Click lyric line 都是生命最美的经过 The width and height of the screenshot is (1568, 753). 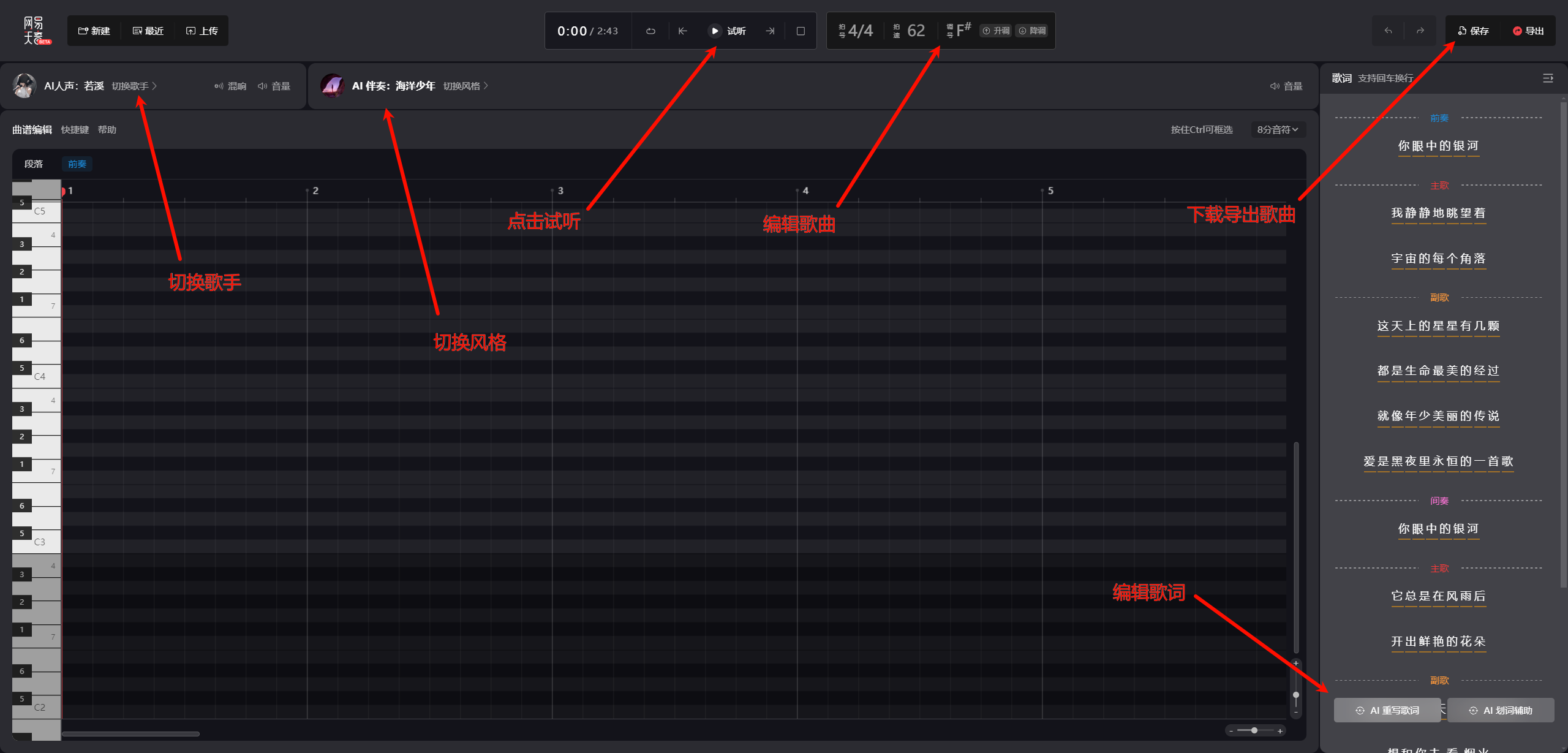click(1439, 371)
